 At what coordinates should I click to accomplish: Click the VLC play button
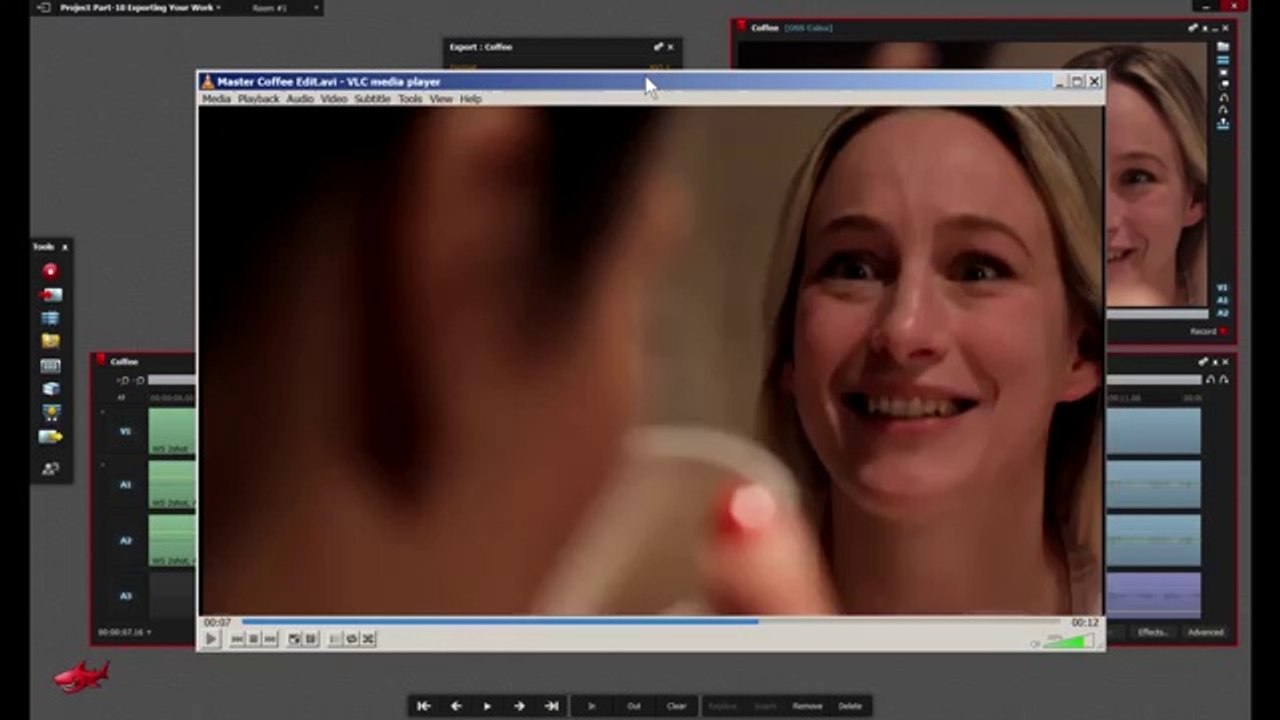[x=211, y=639]
